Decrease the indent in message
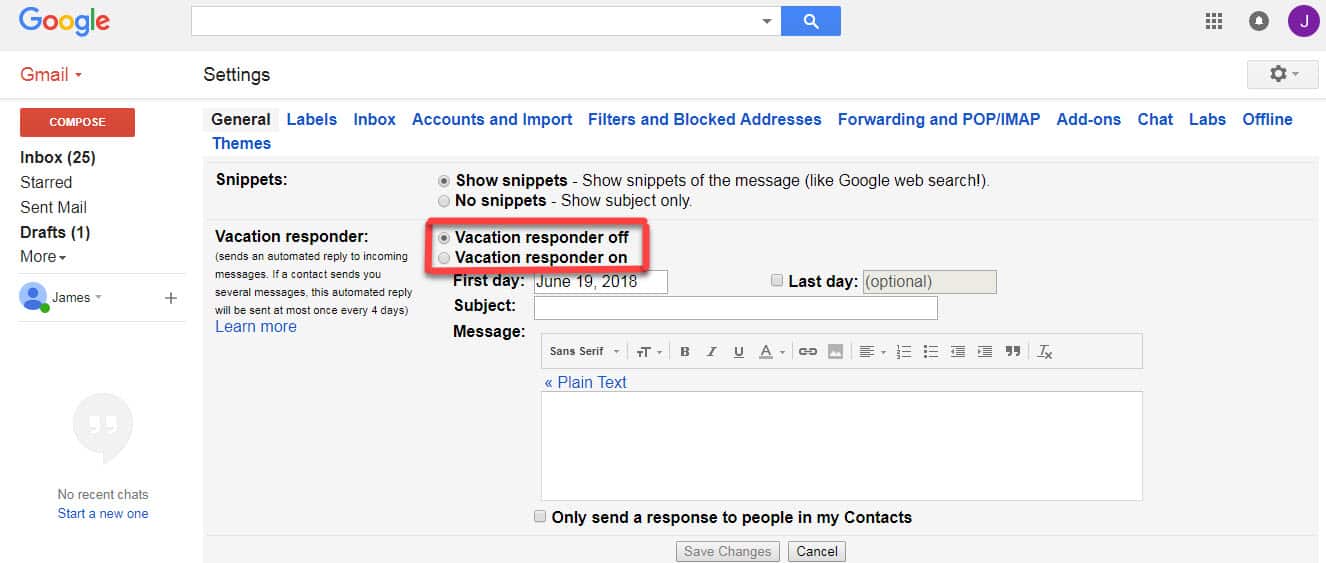Image resolution: width=1326 pixels, height=563 pixels. 958,351
